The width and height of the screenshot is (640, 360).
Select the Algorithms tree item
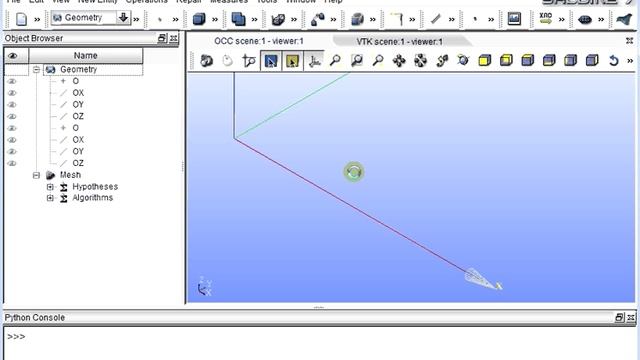(93, 198)
